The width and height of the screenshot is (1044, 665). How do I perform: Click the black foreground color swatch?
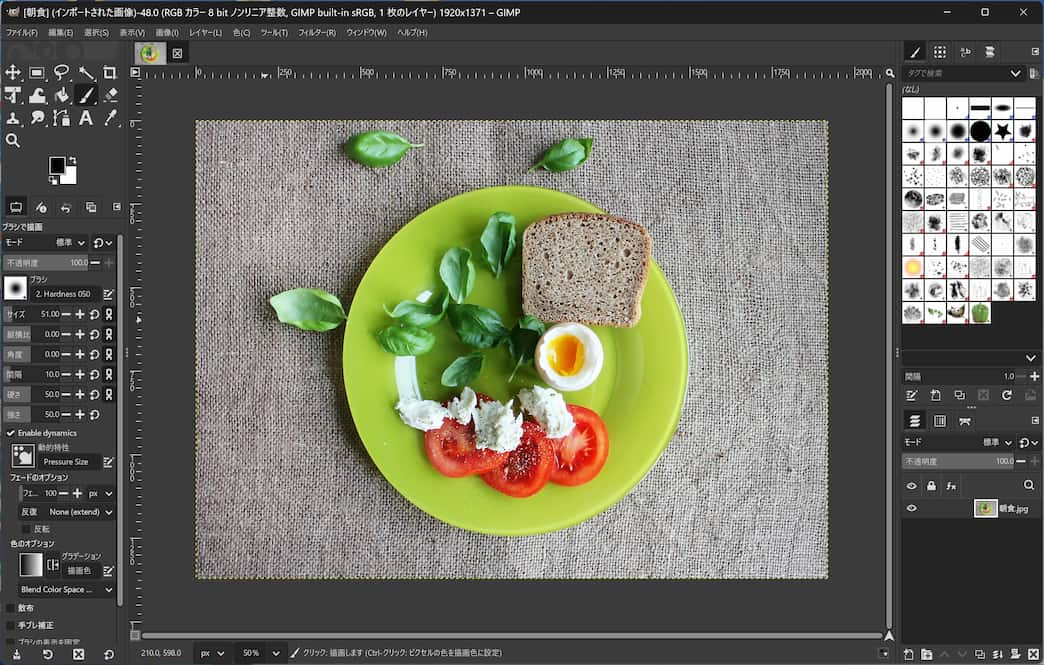click(x=57, y=165)
